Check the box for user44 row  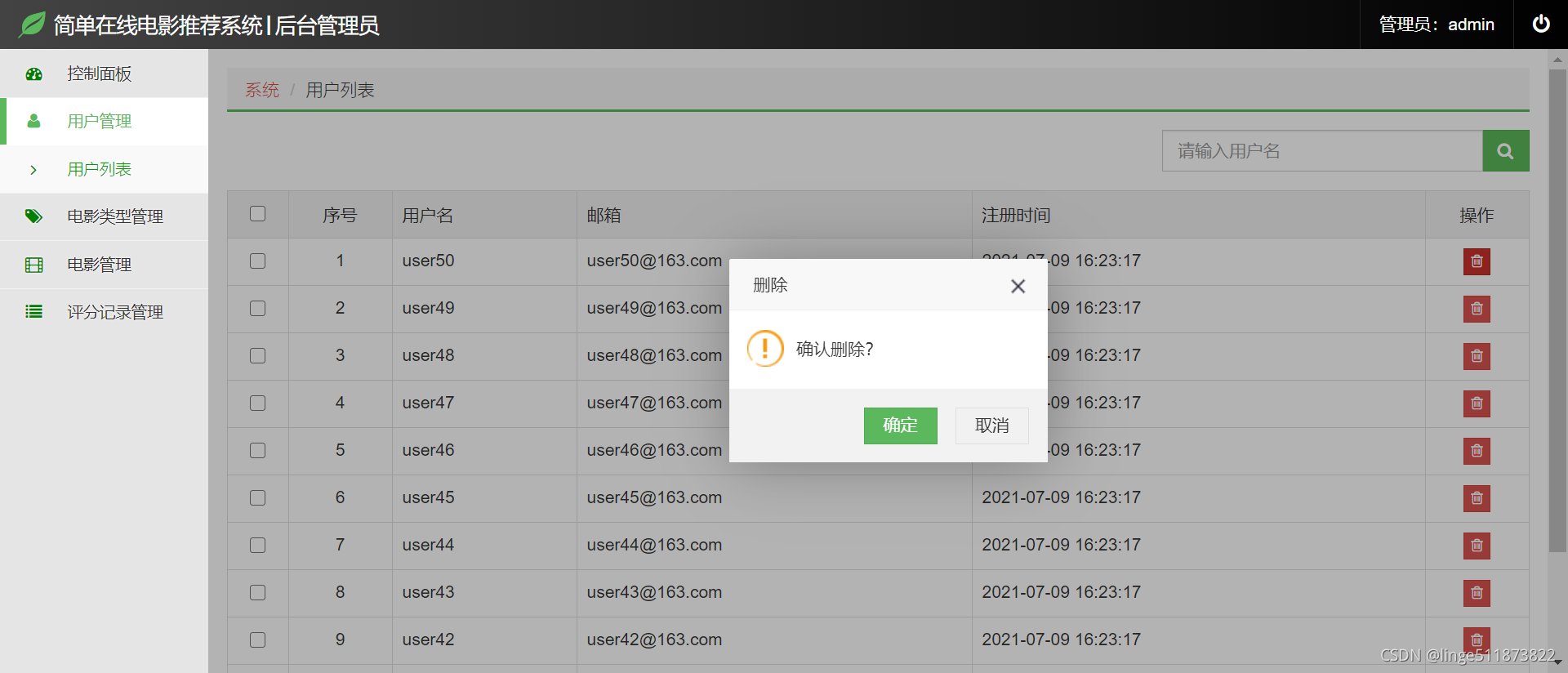click(x=258, y=545)
